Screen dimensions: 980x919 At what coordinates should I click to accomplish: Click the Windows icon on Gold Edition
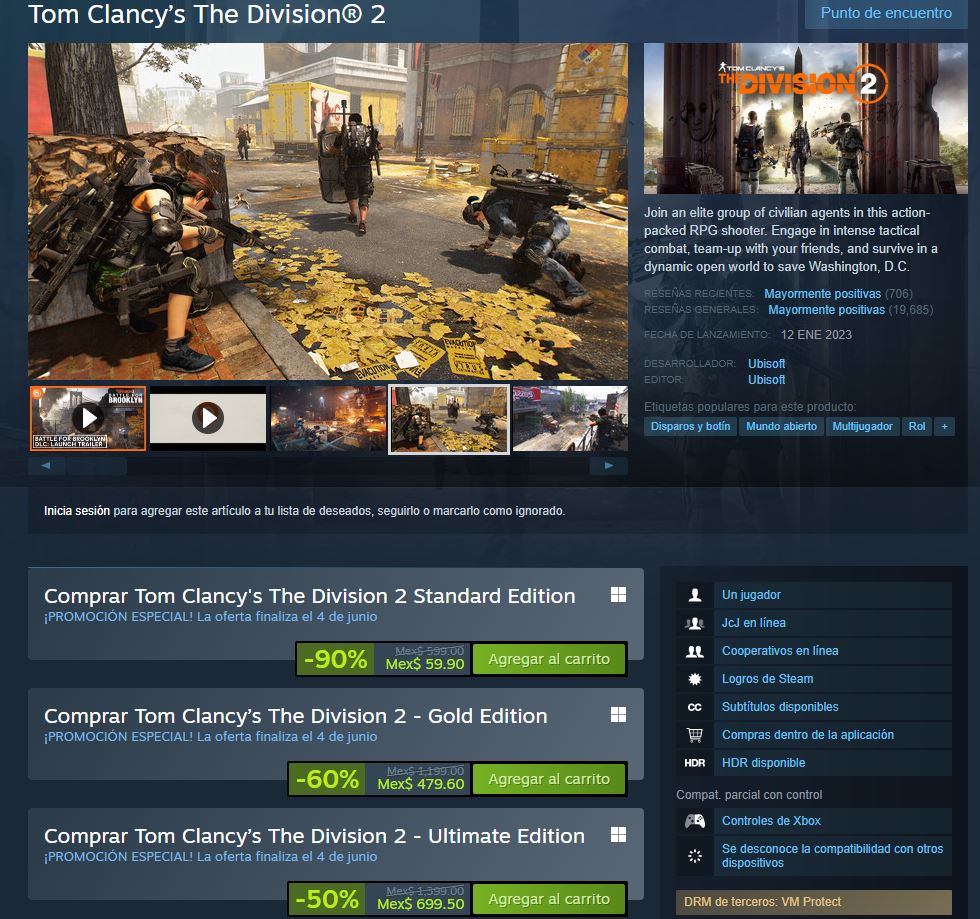pyautogui.click(x=618, y=715)
